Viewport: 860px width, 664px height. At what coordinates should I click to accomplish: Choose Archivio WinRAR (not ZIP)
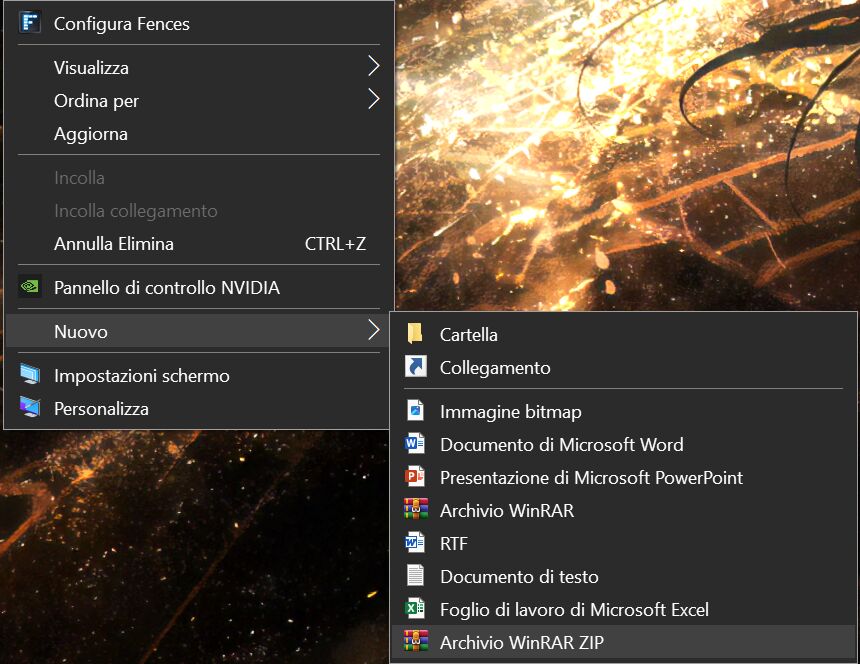[624, 510]
